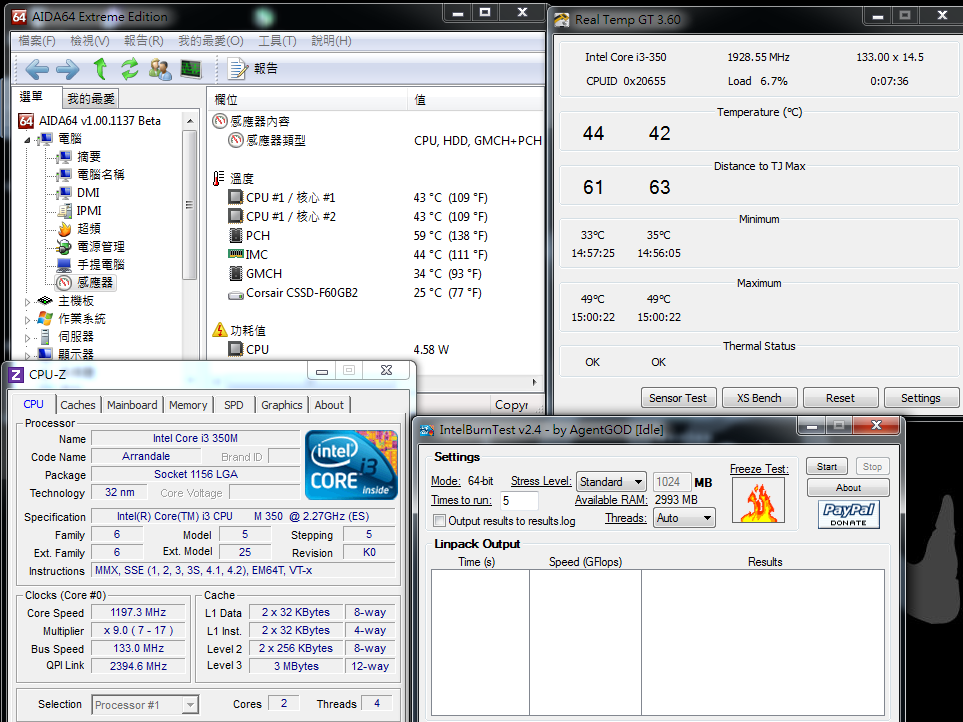Click Intel Core i3 inside logo in CPU-Z
Screen dimensions: 963x722
352,465
